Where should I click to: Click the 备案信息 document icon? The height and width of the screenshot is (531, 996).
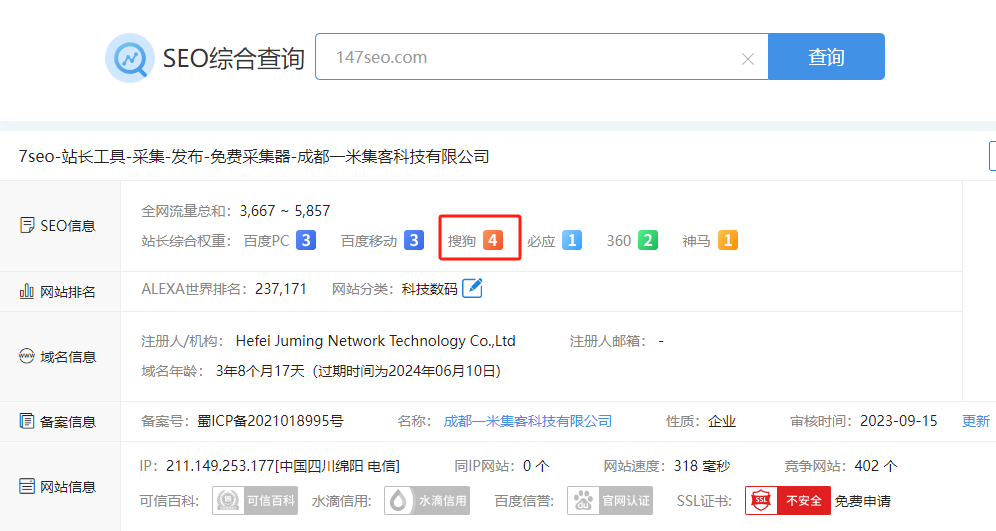[27, 421]
